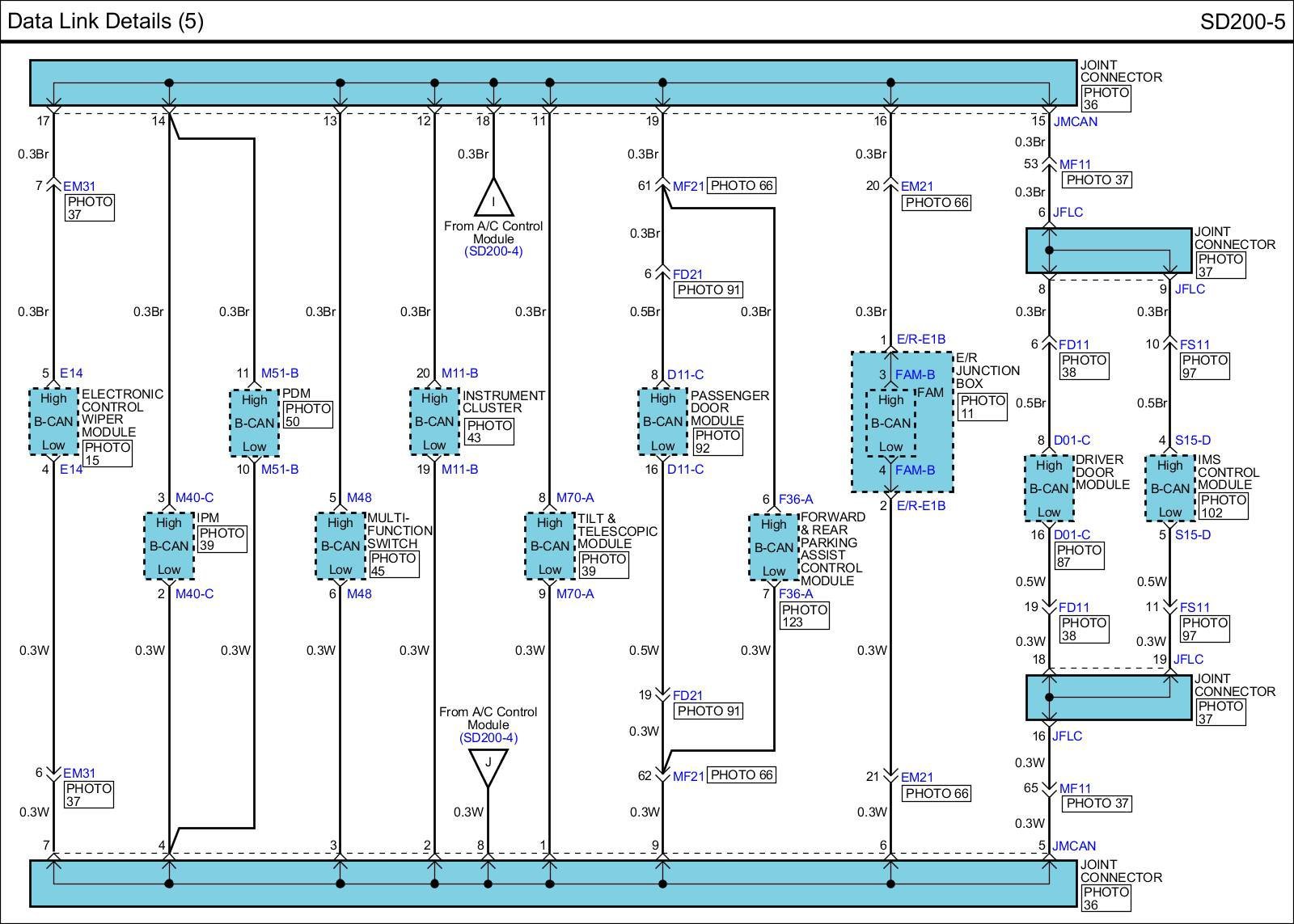
Task: Open PHOTO 123 under the parking assist module
Action: coord(804,616)
